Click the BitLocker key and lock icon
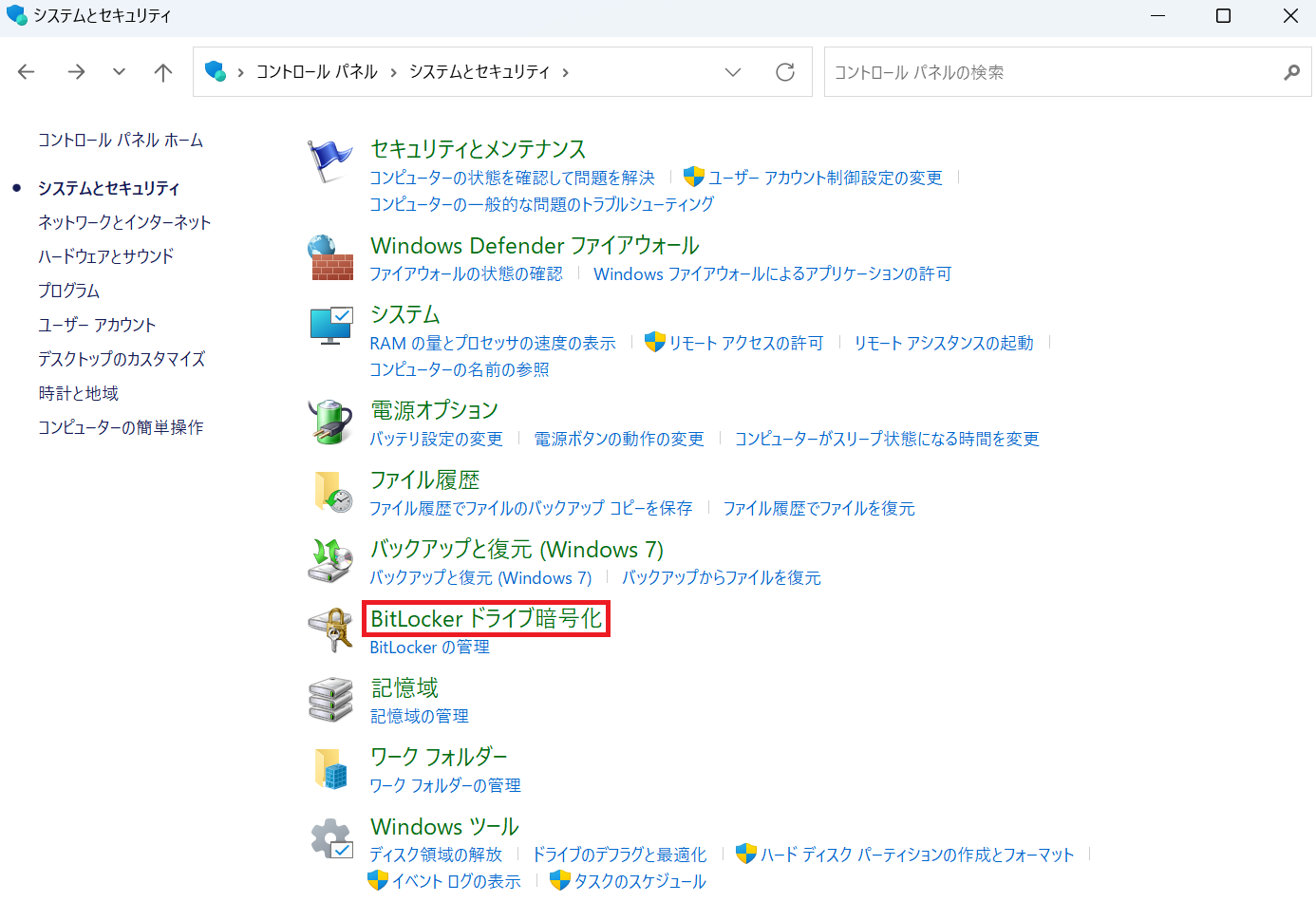 tap(330, 630)
